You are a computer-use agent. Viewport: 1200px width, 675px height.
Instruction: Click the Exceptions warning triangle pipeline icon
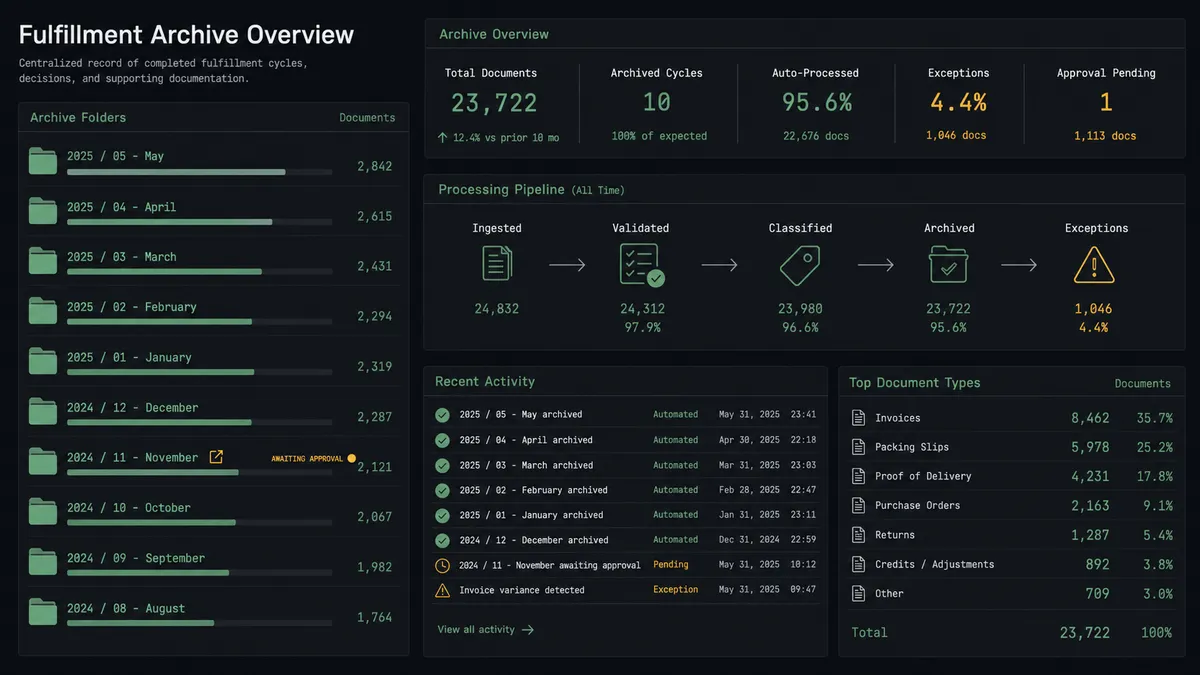[x=1094, y=265]
